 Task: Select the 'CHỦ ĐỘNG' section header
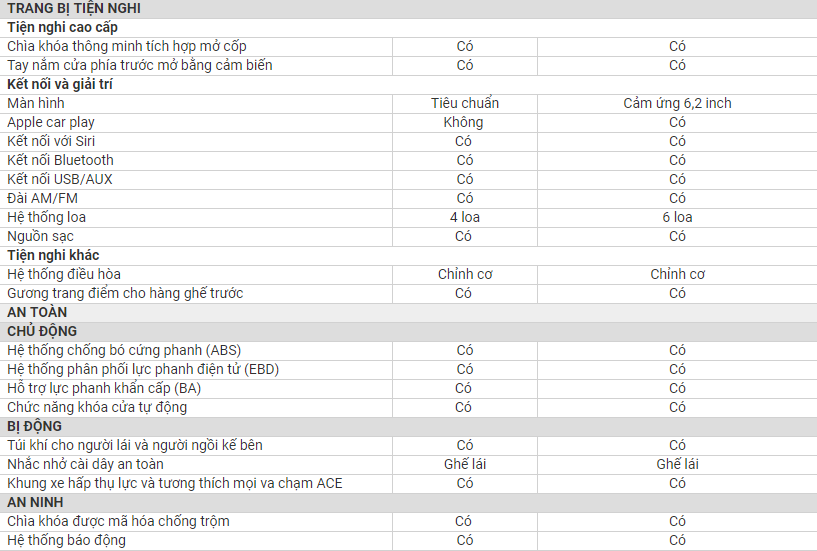42,331
